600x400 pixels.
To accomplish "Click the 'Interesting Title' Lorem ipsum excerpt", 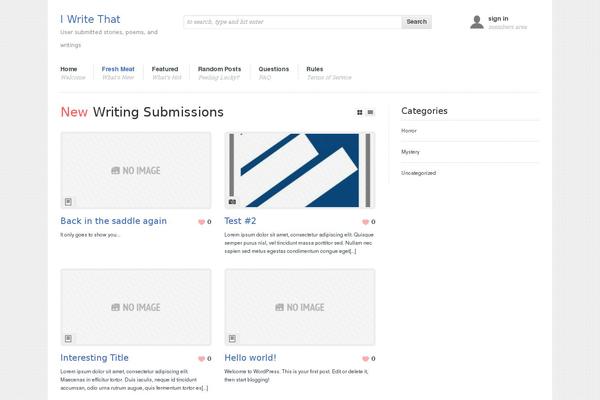I will (x=134, y=380).
